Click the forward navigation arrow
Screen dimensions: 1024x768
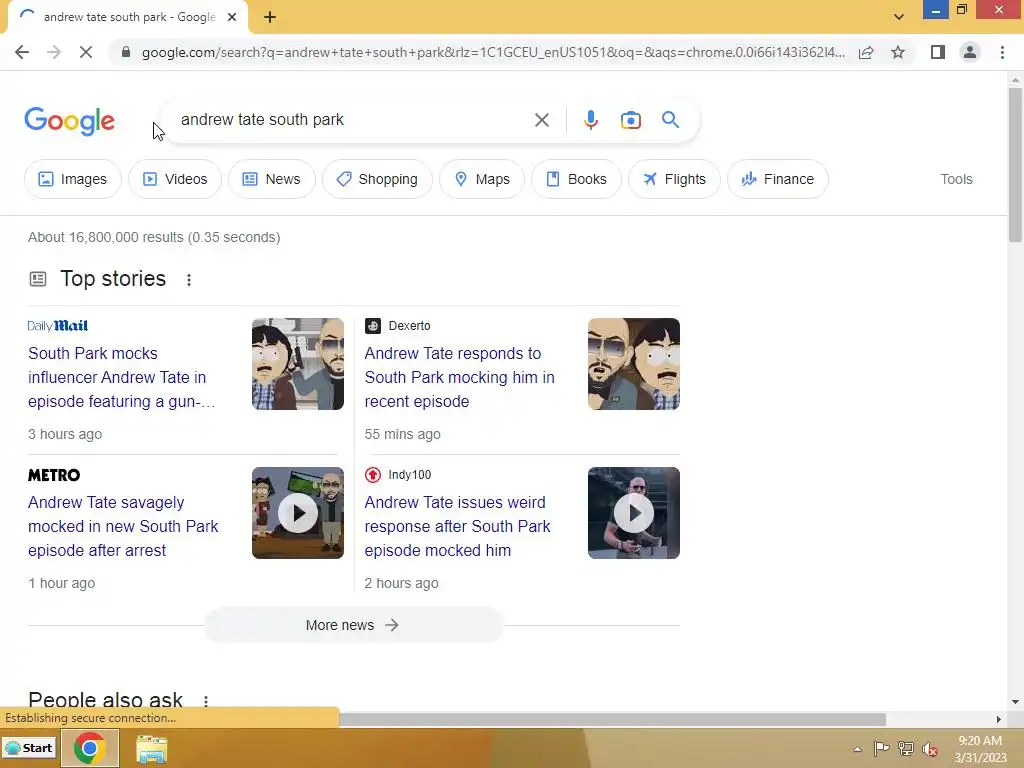pyautogui.click(x=54, y=52)
